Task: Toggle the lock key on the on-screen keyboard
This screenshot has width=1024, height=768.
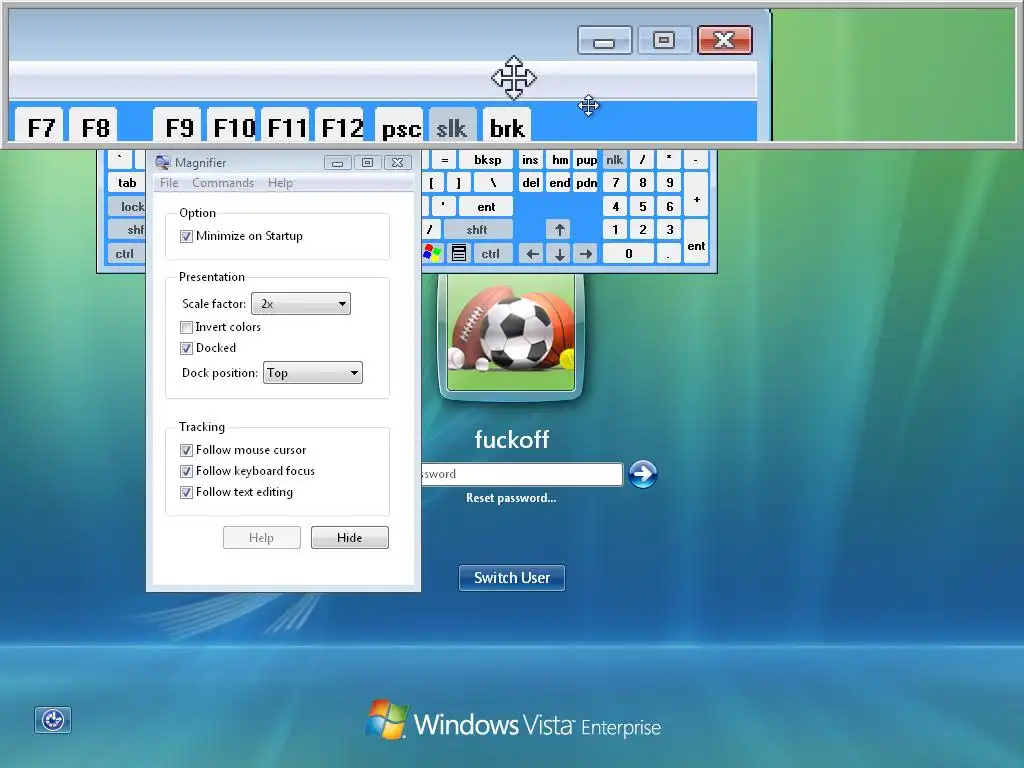Action: [x=128, y=206]
